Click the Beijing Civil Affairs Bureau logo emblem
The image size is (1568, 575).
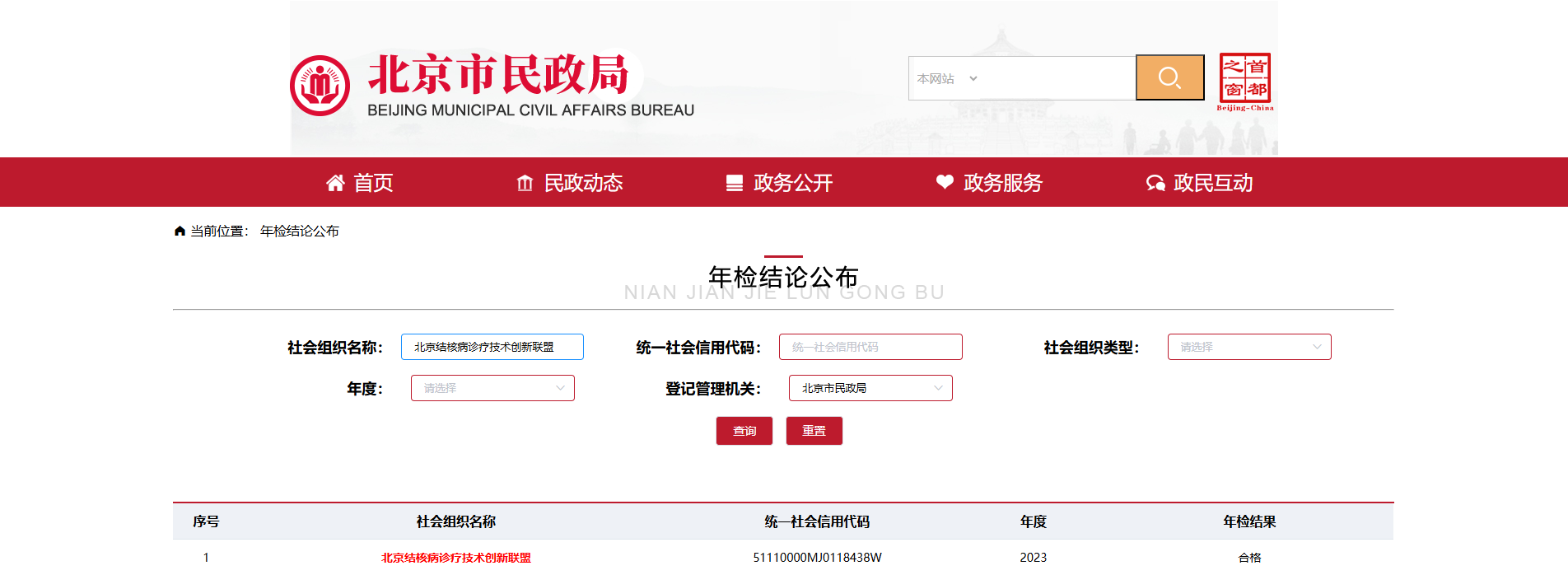coord(320,86)
